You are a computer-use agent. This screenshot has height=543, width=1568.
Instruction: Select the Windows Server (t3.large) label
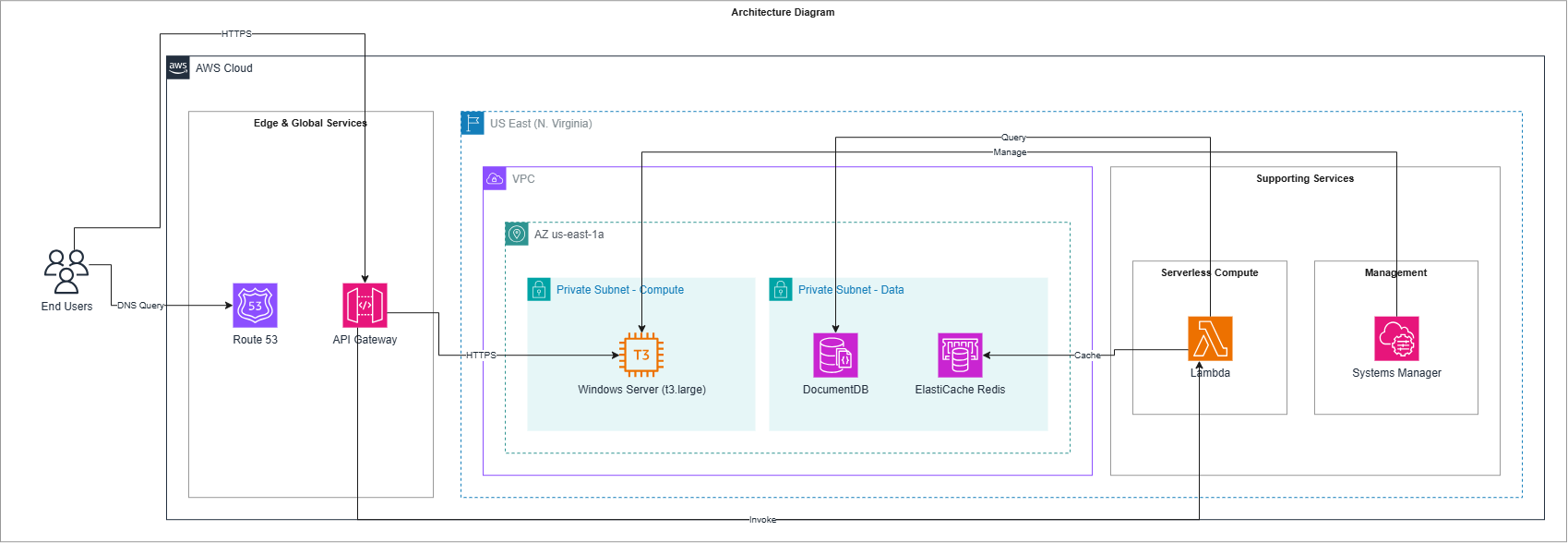(x=642, y=390)
